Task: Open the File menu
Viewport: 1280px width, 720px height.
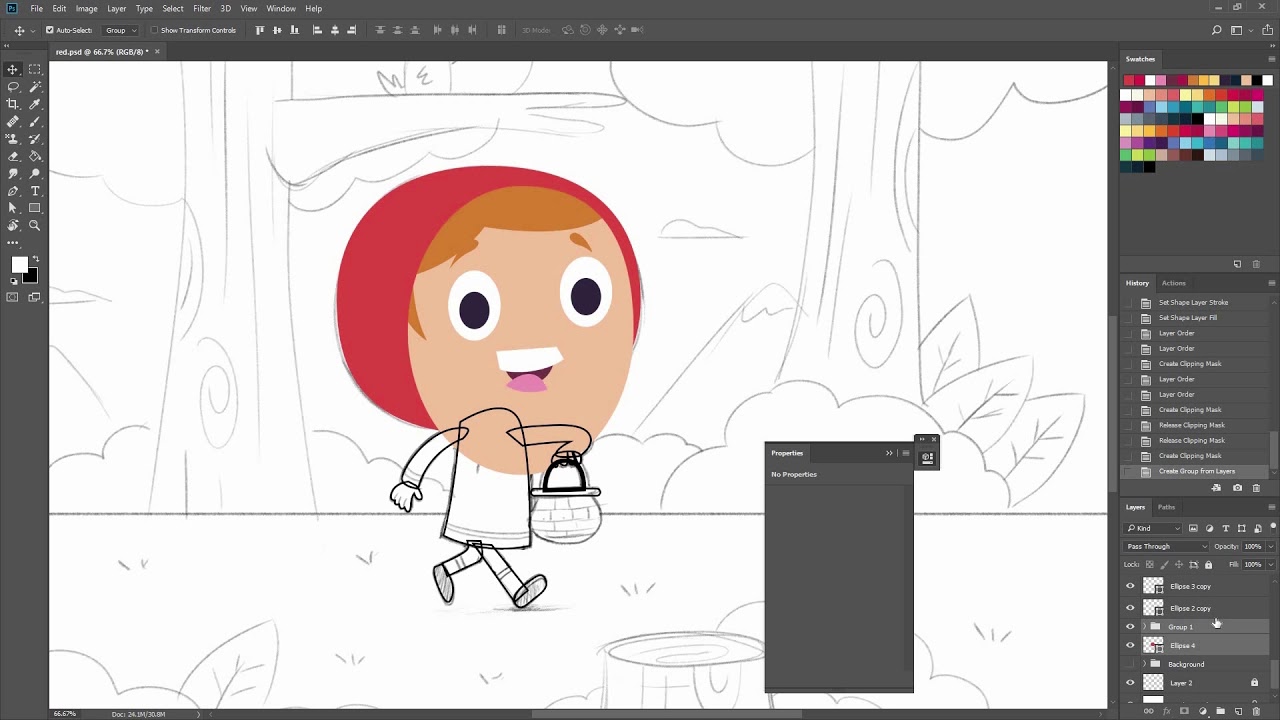Action: pos(36,8)
